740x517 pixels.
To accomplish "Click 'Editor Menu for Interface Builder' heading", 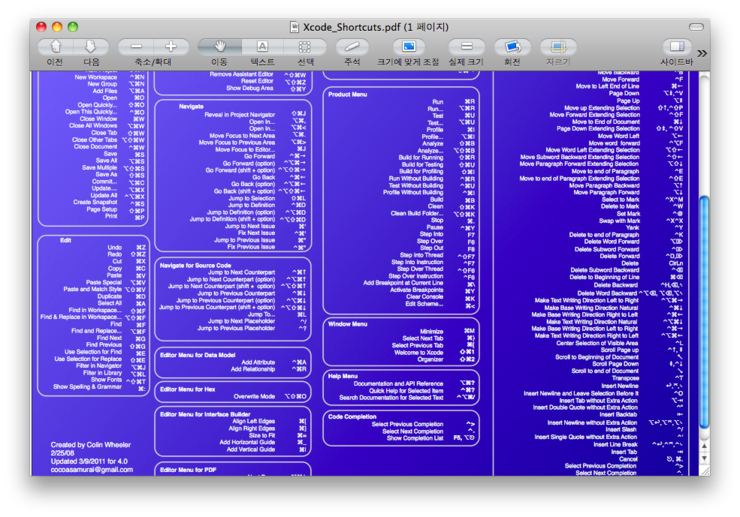I will tap(205, 415).
